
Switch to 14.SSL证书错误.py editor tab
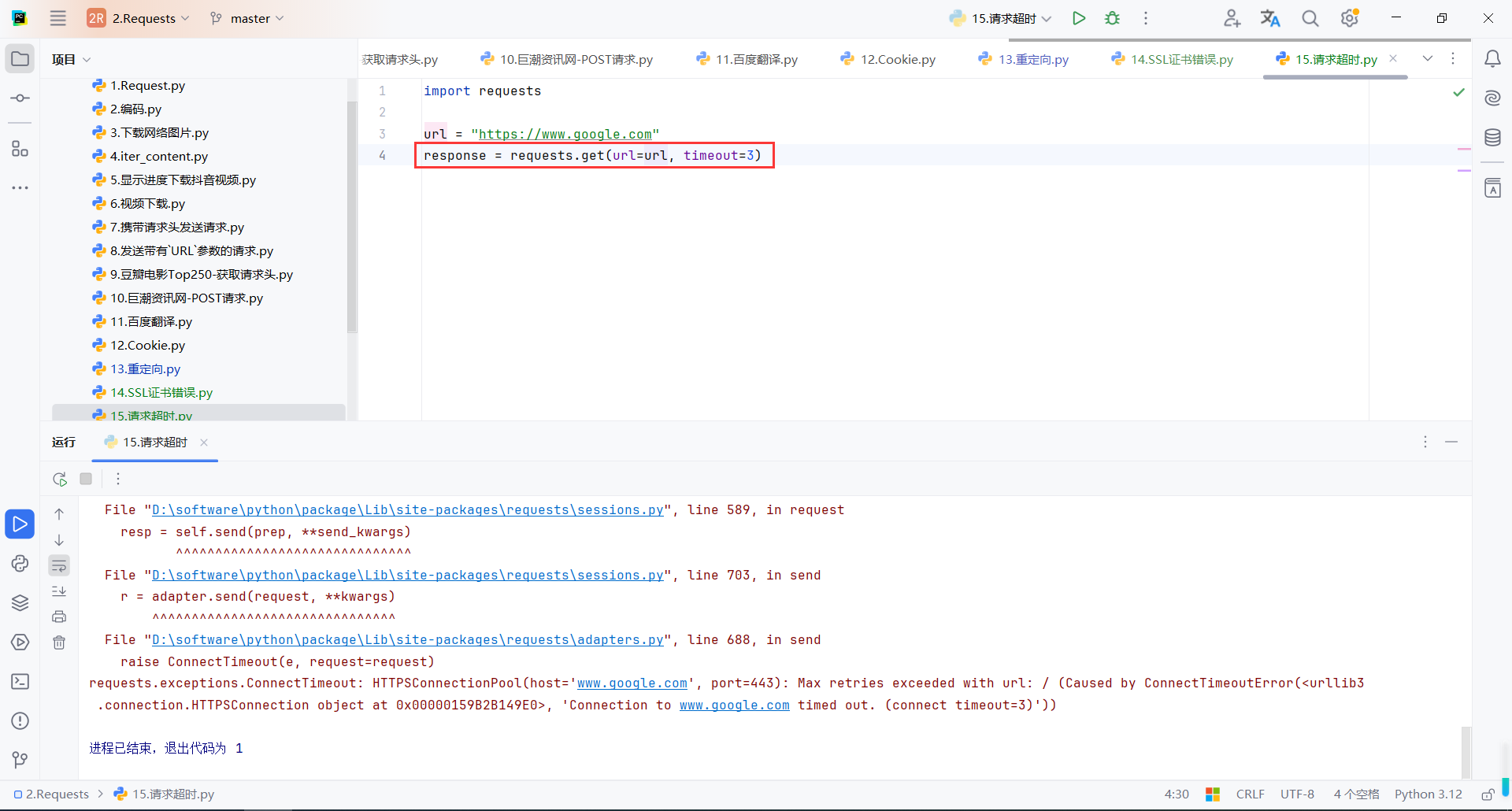tap(1173, 59)
